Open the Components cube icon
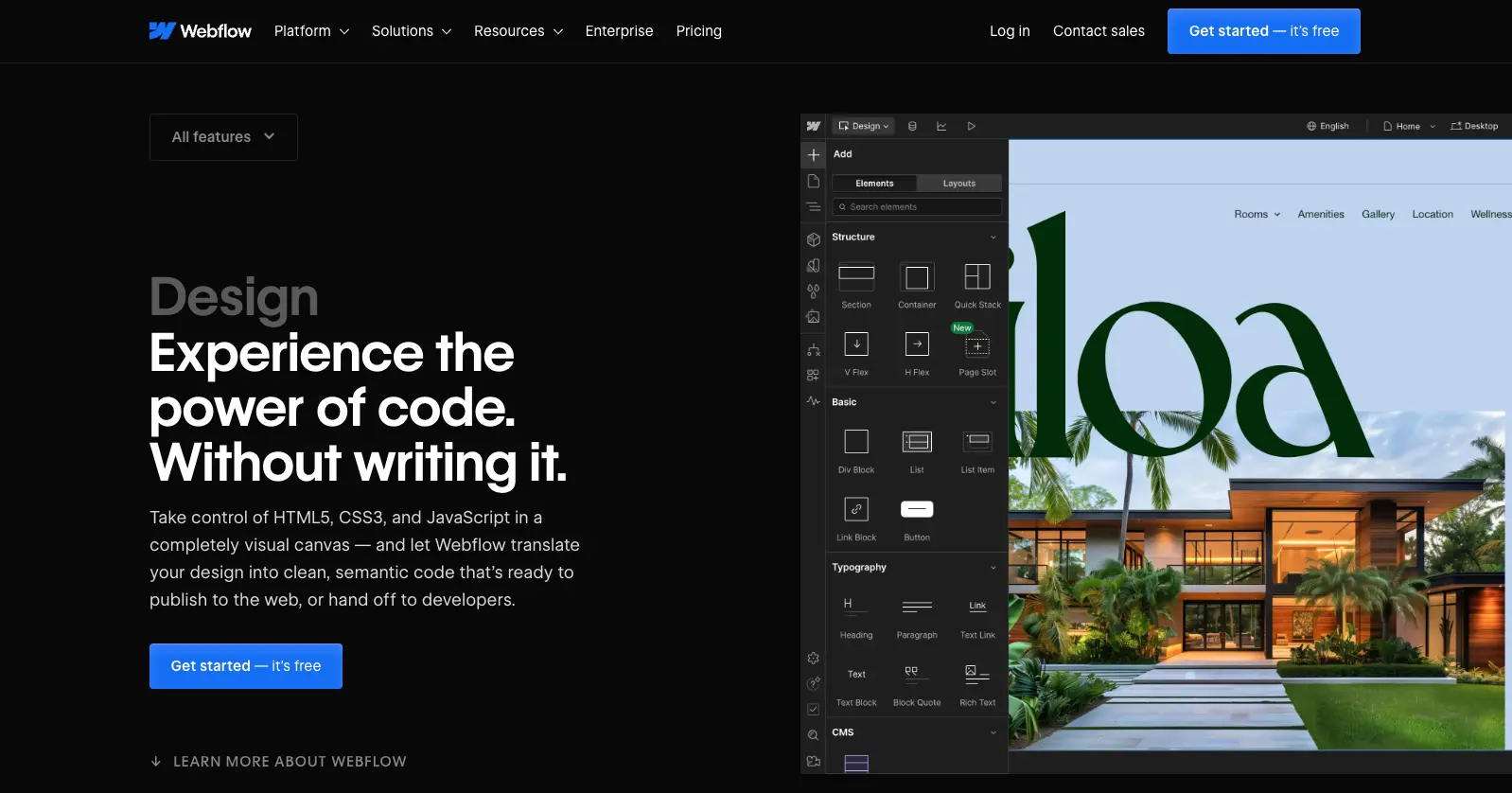Image resolution: width=1512 pixels, height=793 pixels. point(813,239)
